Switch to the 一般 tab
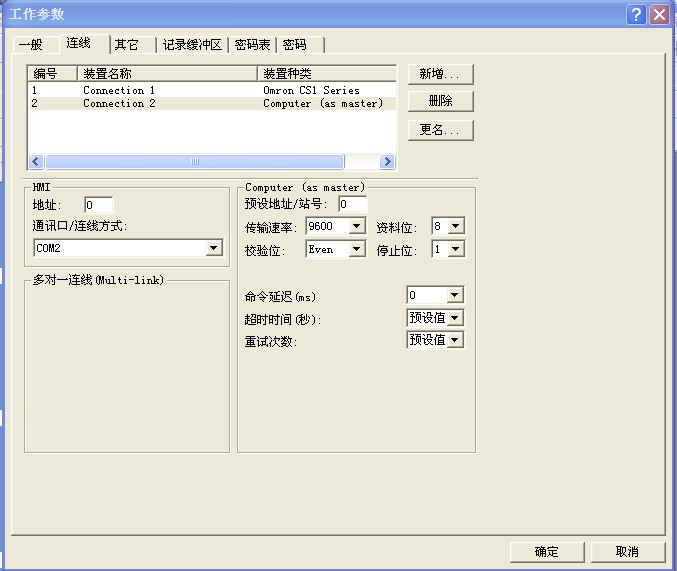The height and width of the screenshot is (571, 677). tap(31, 45)
